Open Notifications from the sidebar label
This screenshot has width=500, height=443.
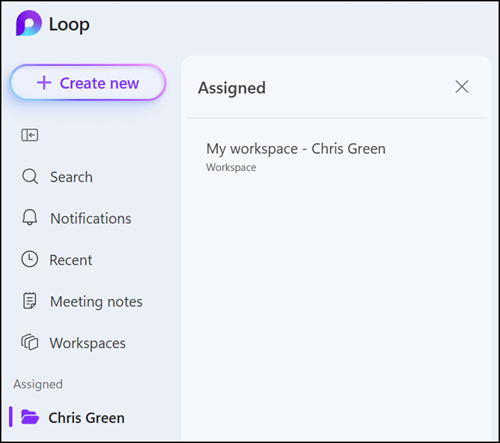tap(91, 219)
